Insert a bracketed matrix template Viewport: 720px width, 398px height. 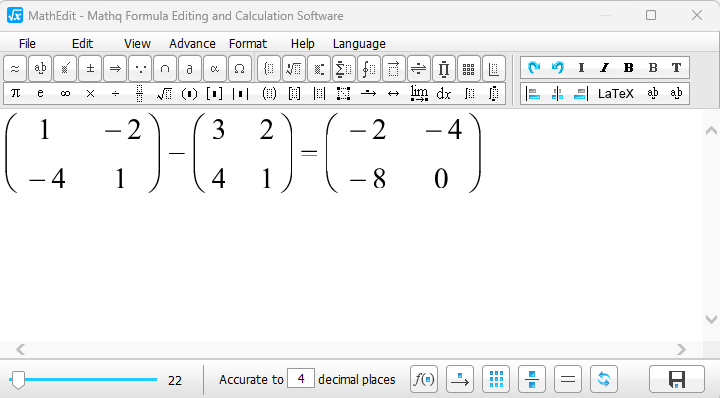tap(294, 94)
